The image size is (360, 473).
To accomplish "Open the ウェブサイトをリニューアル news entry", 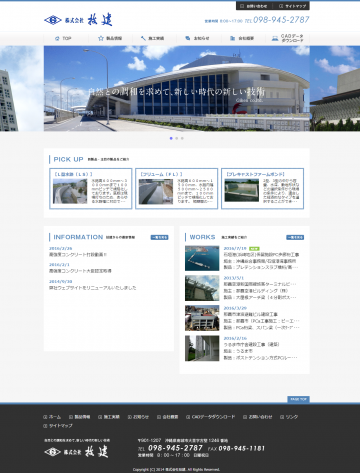I will coord(93,288).
